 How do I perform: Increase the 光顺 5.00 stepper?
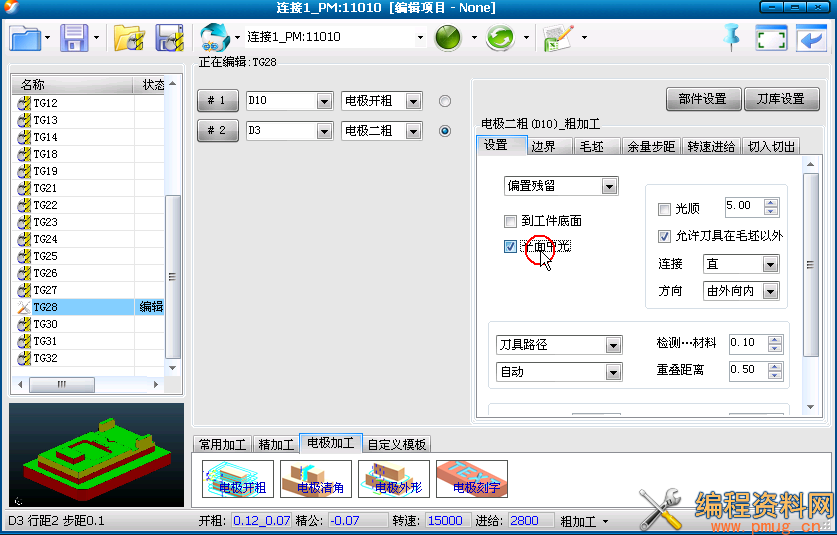pos(771,202)
